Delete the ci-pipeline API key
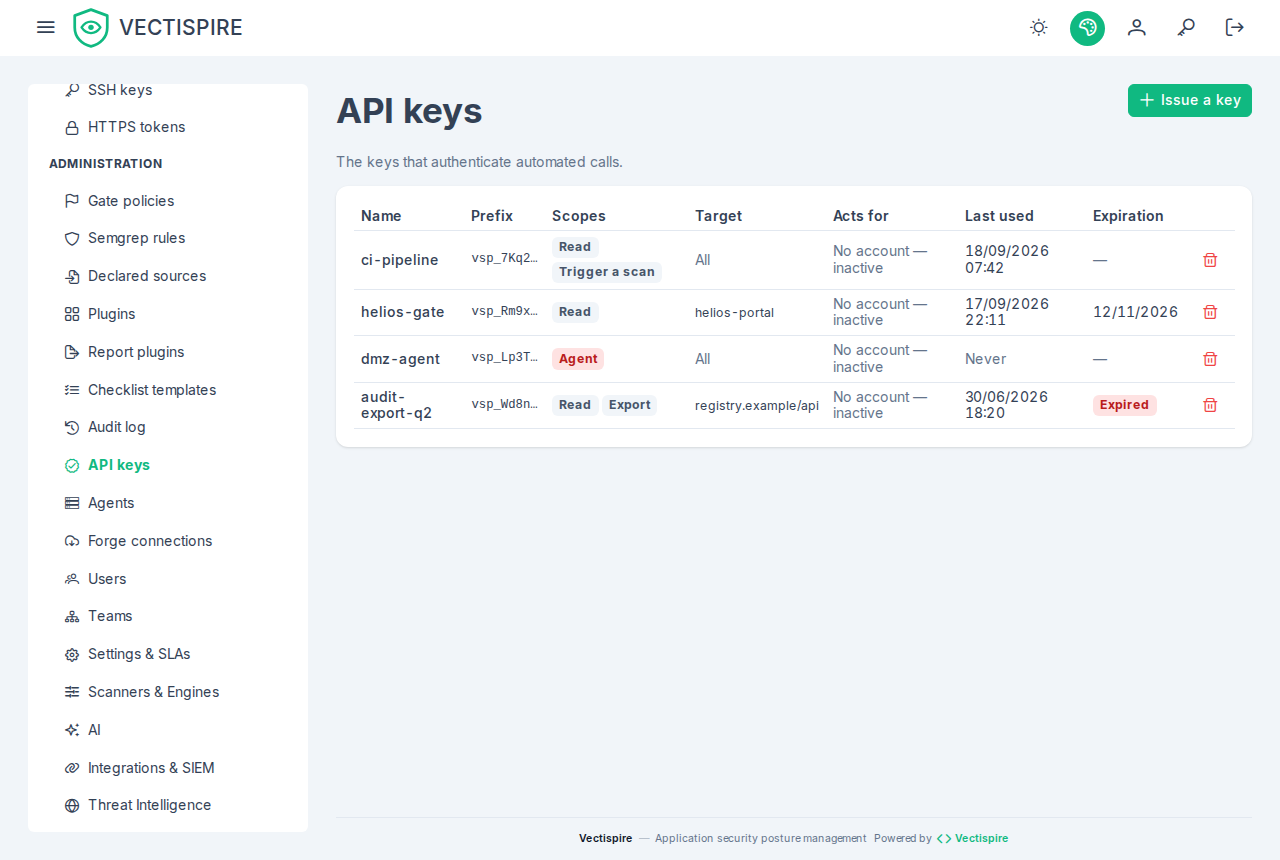The width and height of the screenshot is (1280, 860). pyautogui.click(x=1210, y=260)
